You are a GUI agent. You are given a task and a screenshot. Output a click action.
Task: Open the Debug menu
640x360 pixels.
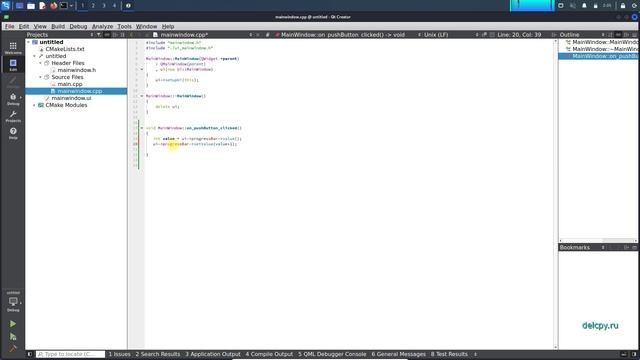tap(78, 27)
